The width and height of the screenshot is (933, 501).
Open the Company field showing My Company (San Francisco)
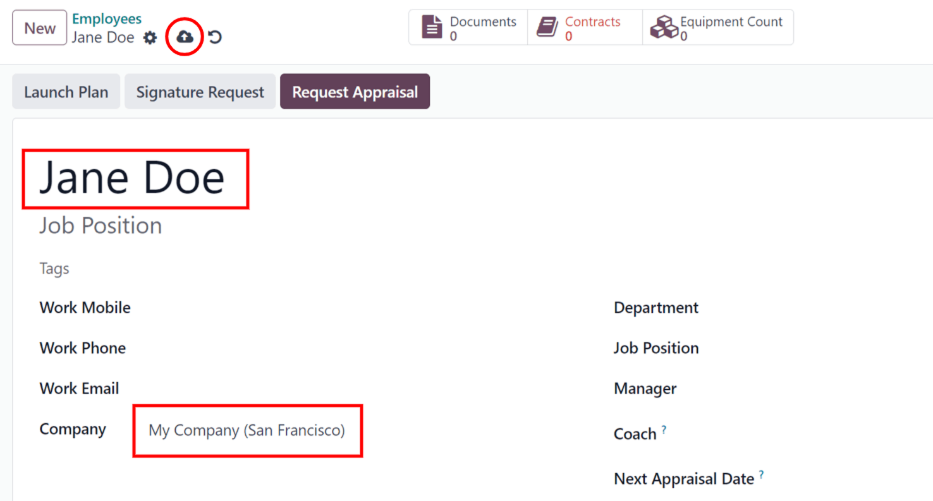pyautogui.click(x=247, y=431)
